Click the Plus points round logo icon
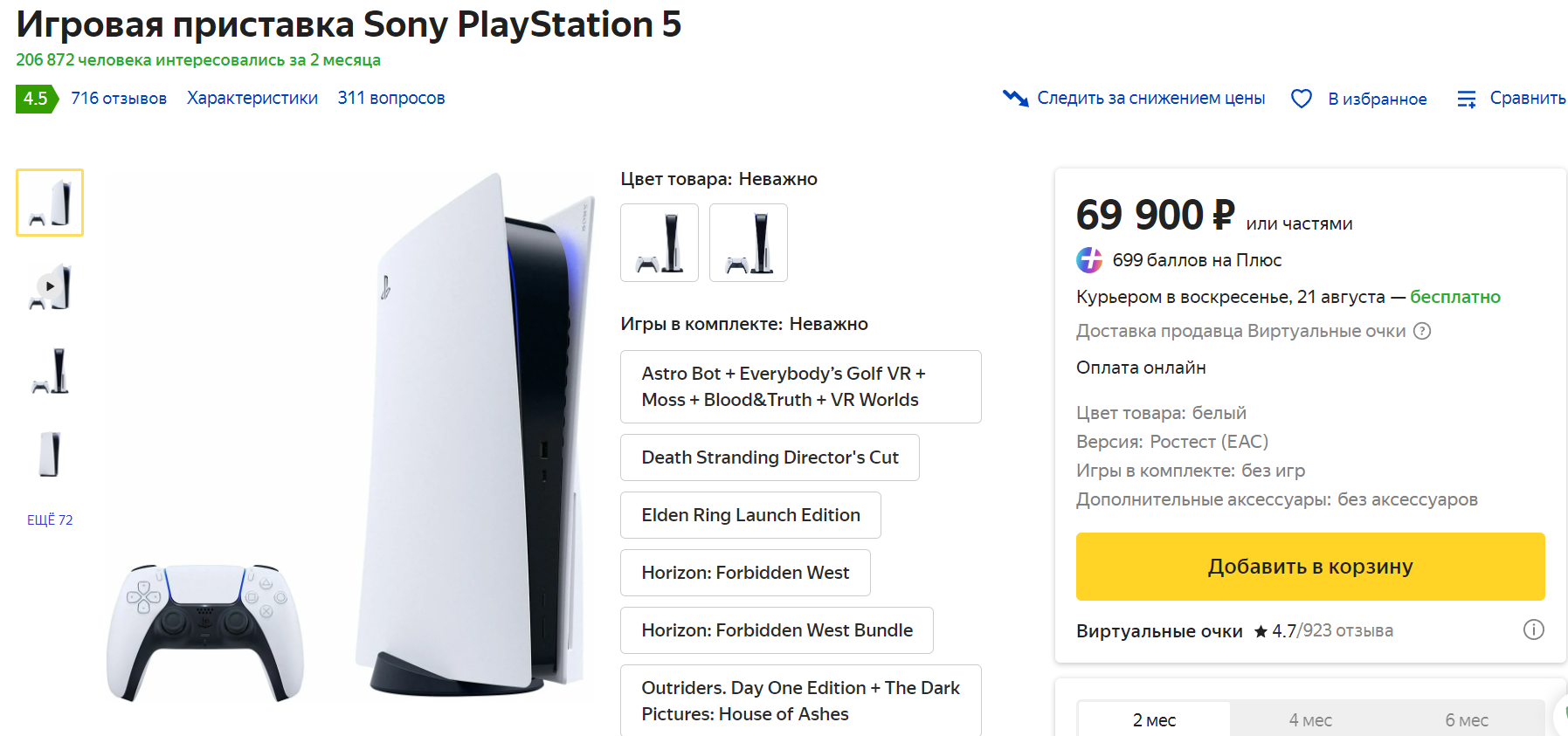The width and height of the screenshot is (1568, 736). pos(1089,260)
